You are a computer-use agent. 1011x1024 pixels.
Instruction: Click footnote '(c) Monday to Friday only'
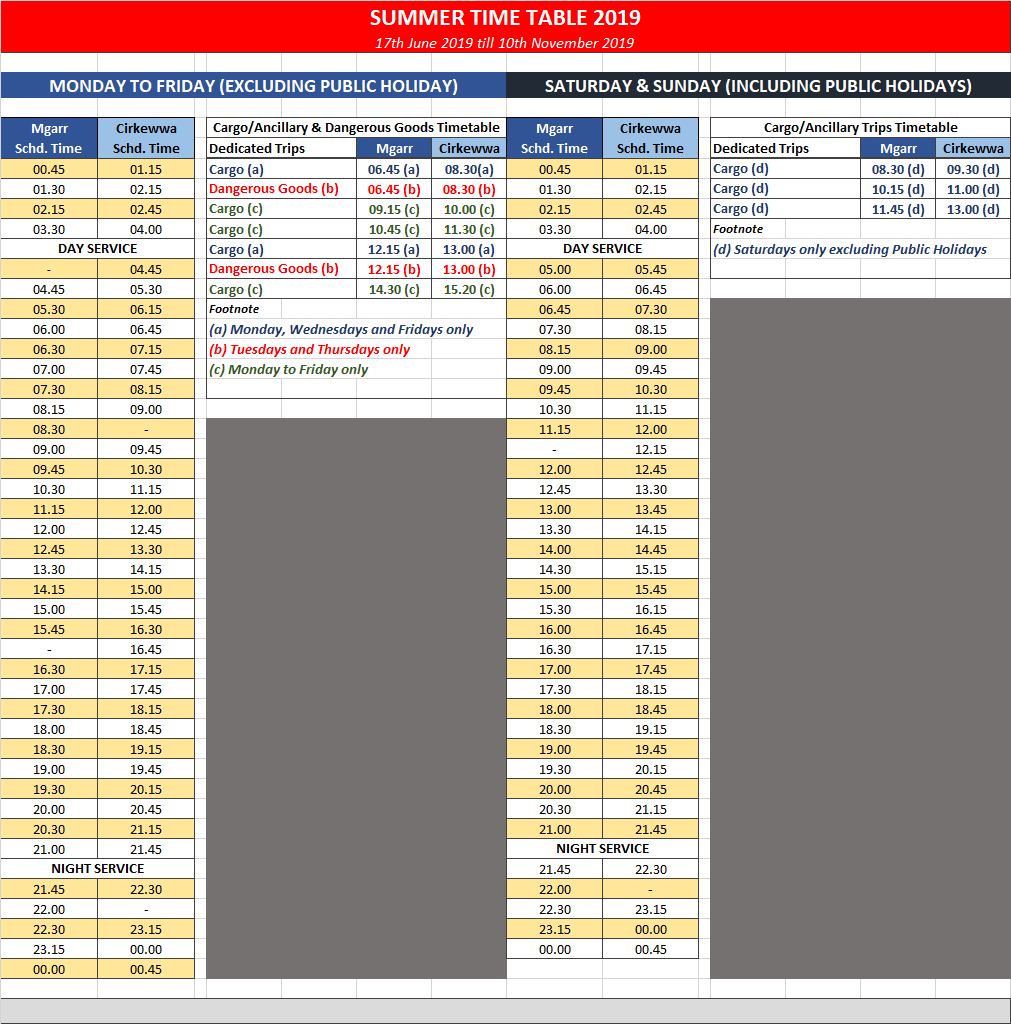(288, 370)
